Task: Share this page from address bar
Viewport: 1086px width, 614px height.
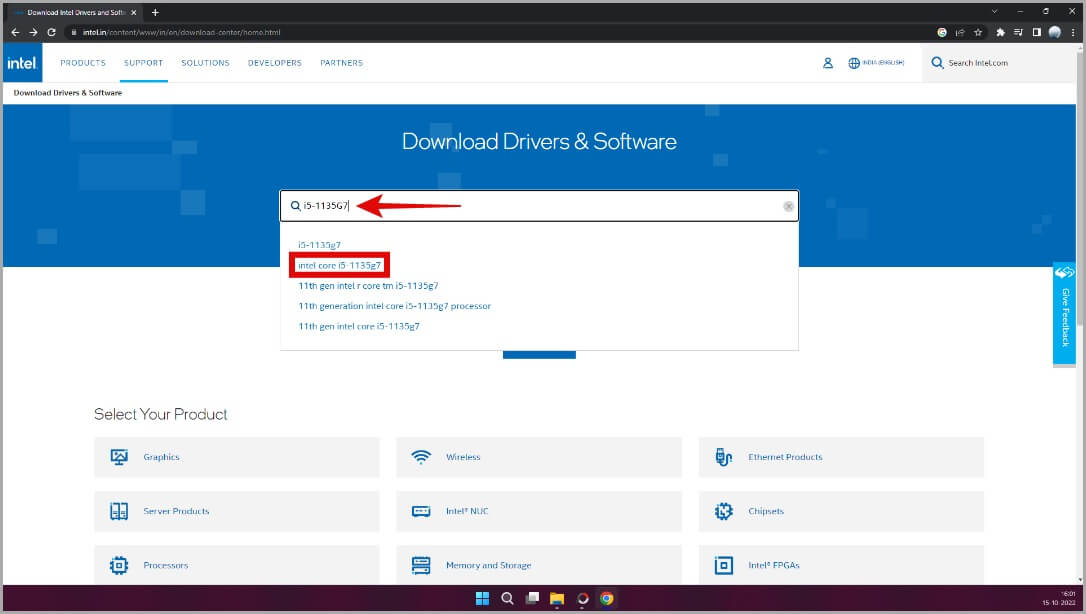Action: tap(960, 33)
